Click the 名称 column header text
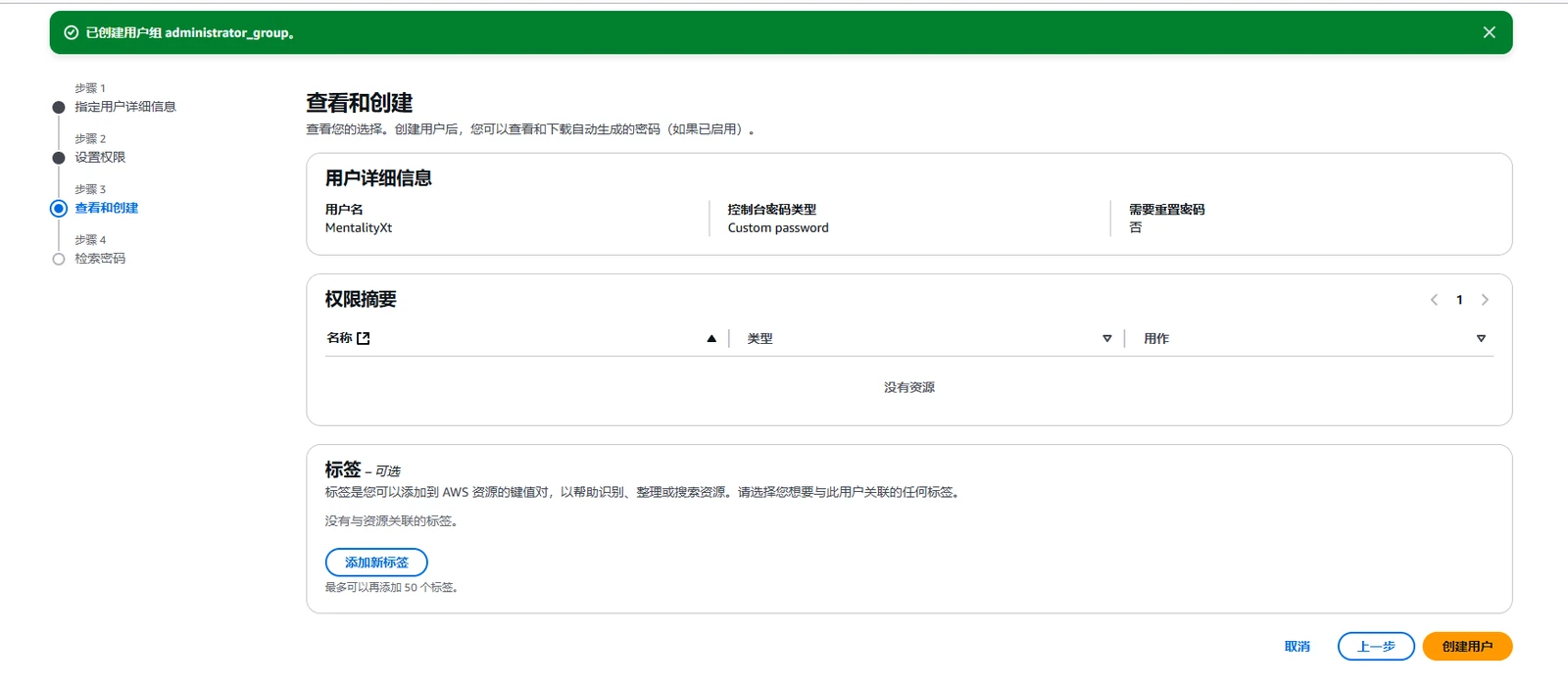This screenshot has height=686, width=1568. (339, 338)
